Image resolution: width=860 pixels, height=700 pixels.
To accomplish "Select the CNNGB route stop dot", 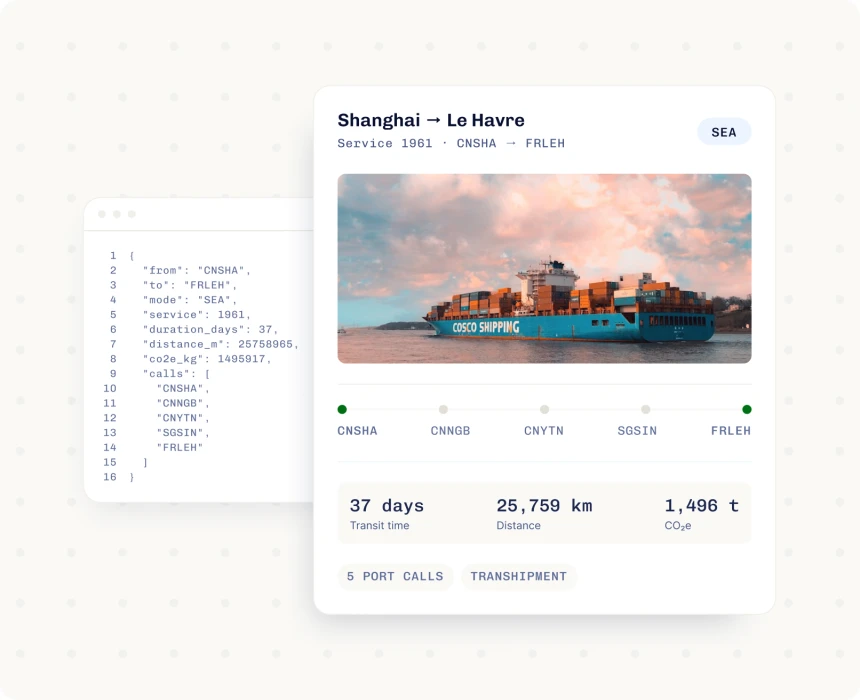I will pos(443,409).
